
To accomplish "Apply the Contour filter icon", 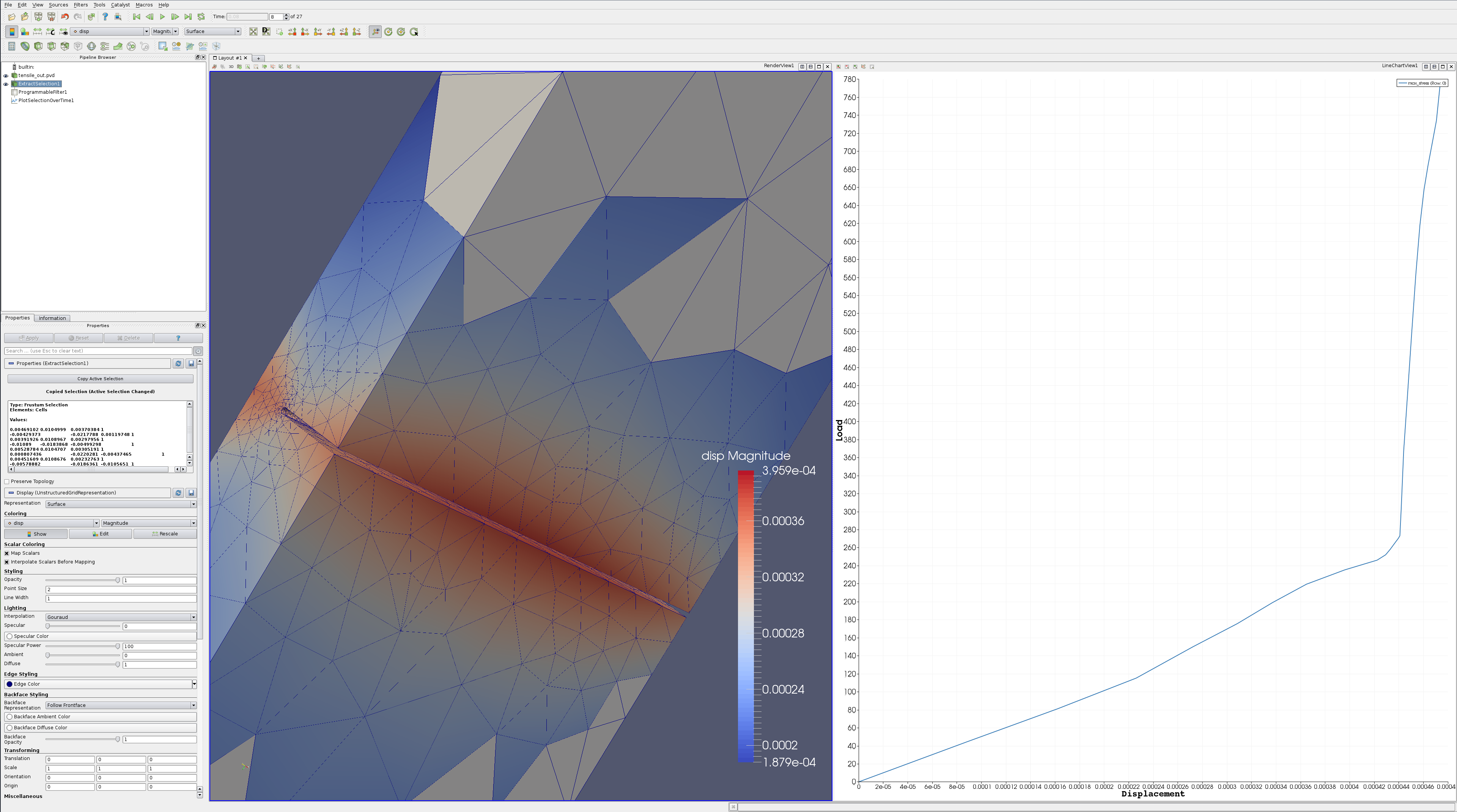I will (x=25, y=46).
